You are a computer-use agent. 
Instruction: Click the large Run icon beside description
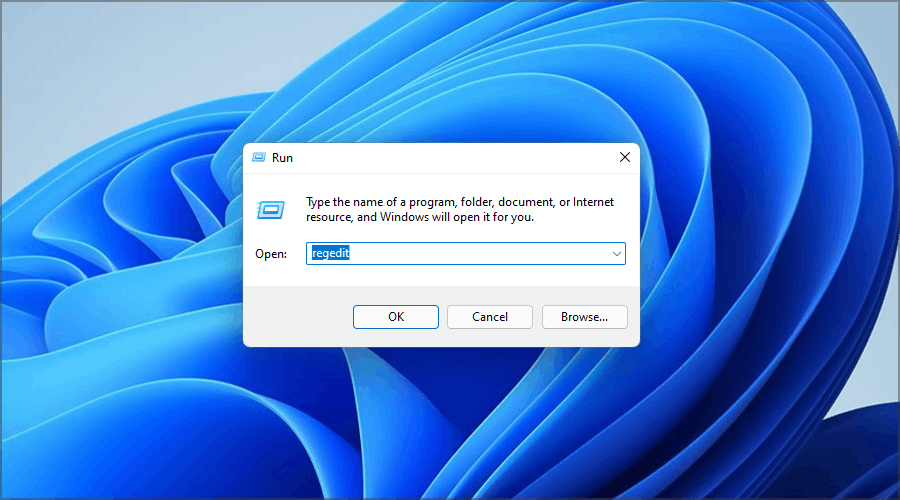tap(270, 210)
